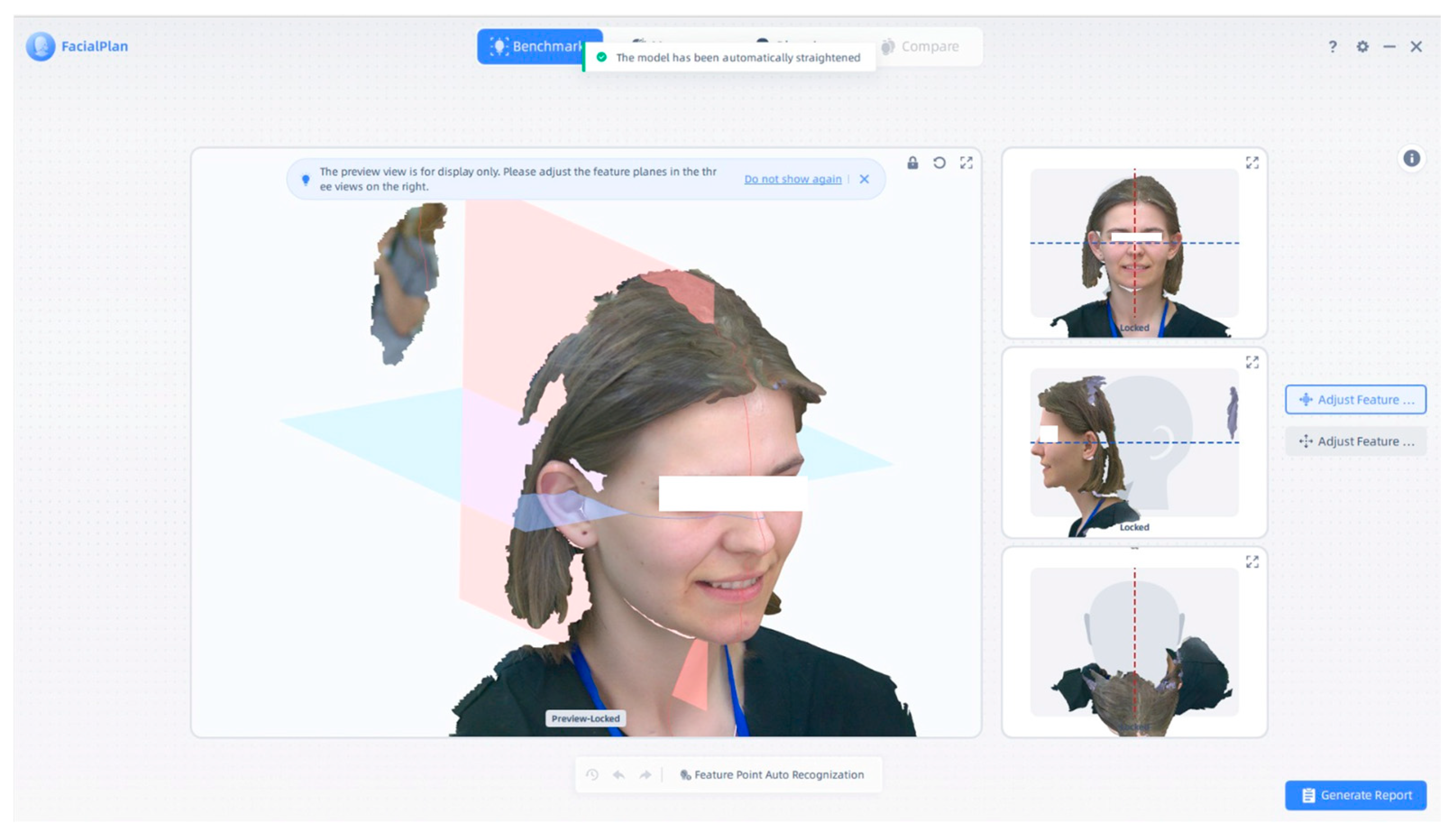Expand the top head view panel
Image resolution: width=1453 pixels, height=840 pixels.
click(x=1252, y=562)
